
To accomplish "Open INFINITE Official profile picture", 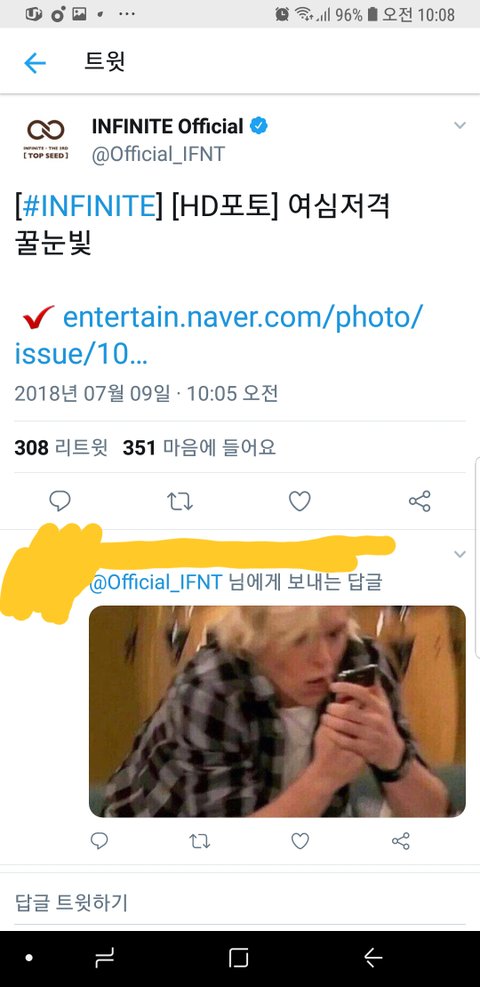I will 46,138.
